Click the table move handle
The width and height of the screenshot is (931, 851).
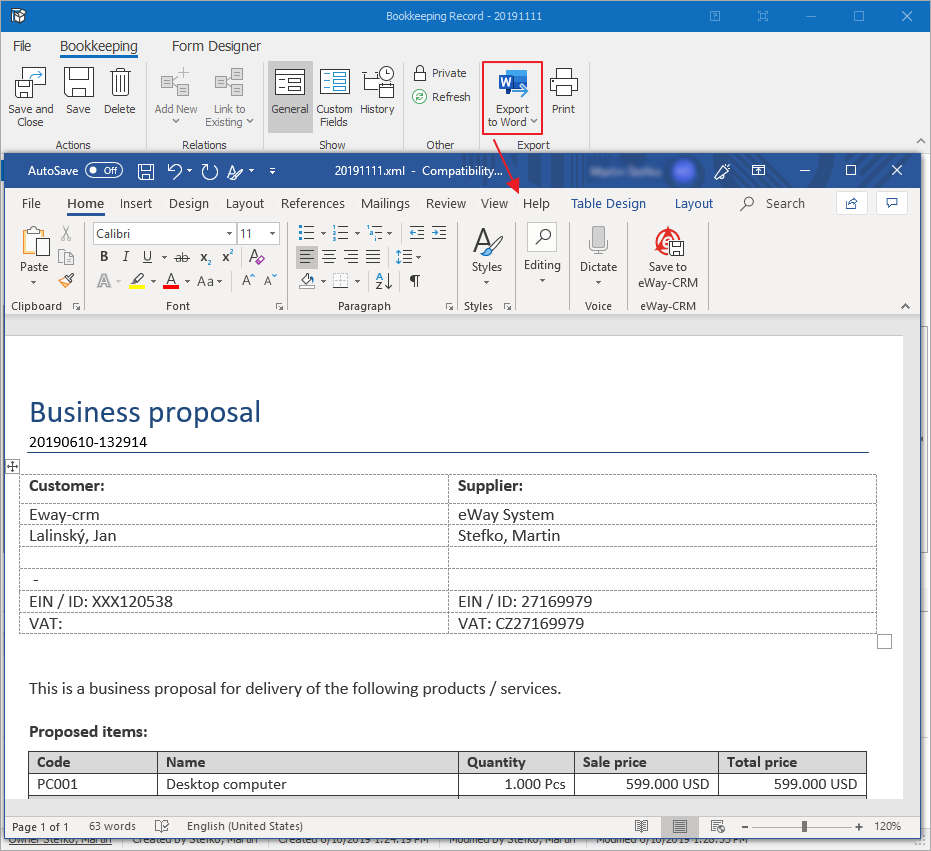coord(12,467)
